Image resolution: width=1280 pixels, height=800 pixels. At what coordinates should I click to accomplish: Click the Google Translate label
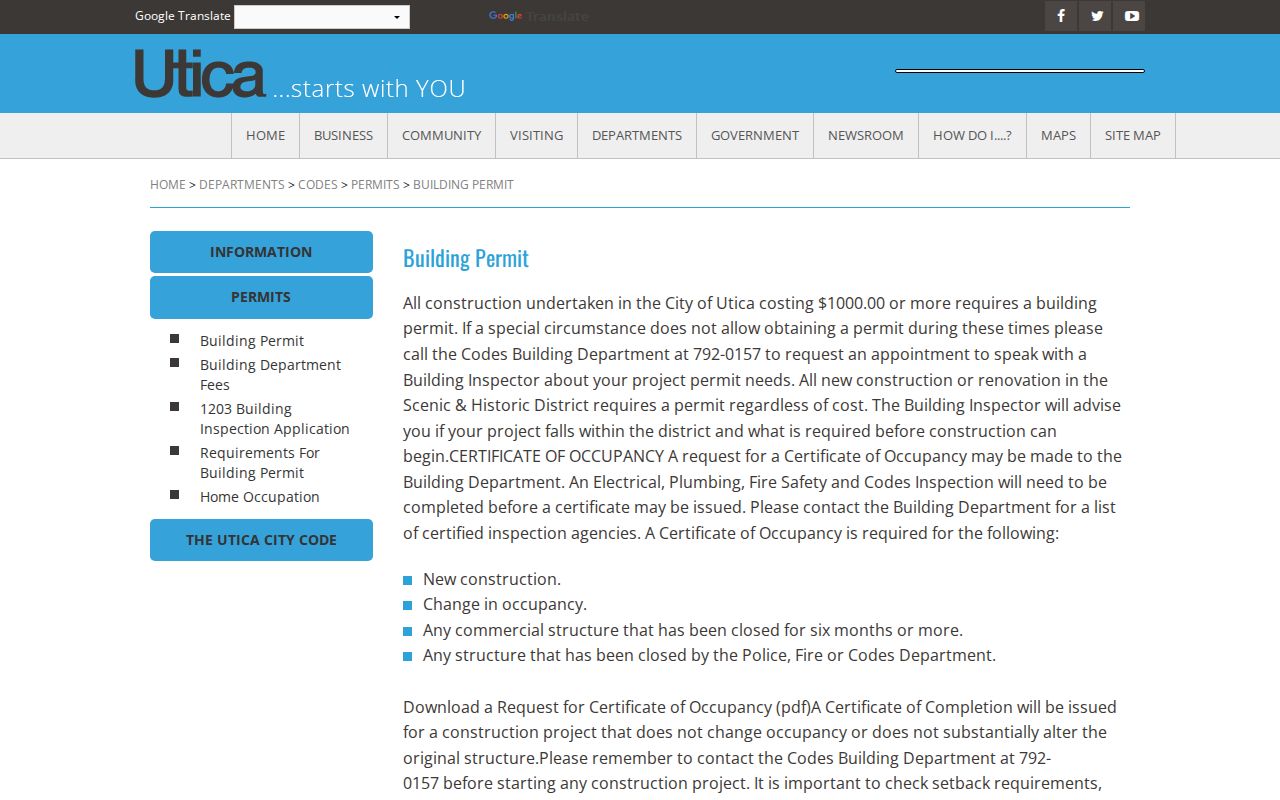pos(183,16)
